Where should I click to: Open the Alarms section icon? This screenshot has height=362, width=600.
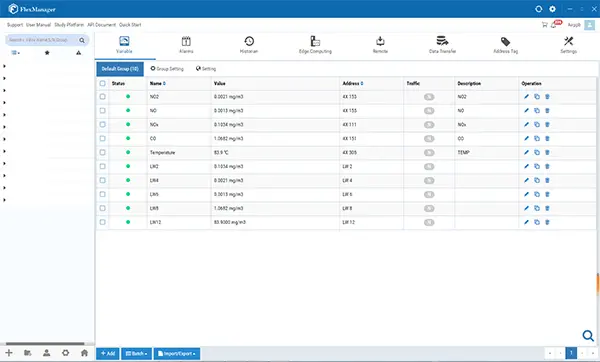click(186, 41)
